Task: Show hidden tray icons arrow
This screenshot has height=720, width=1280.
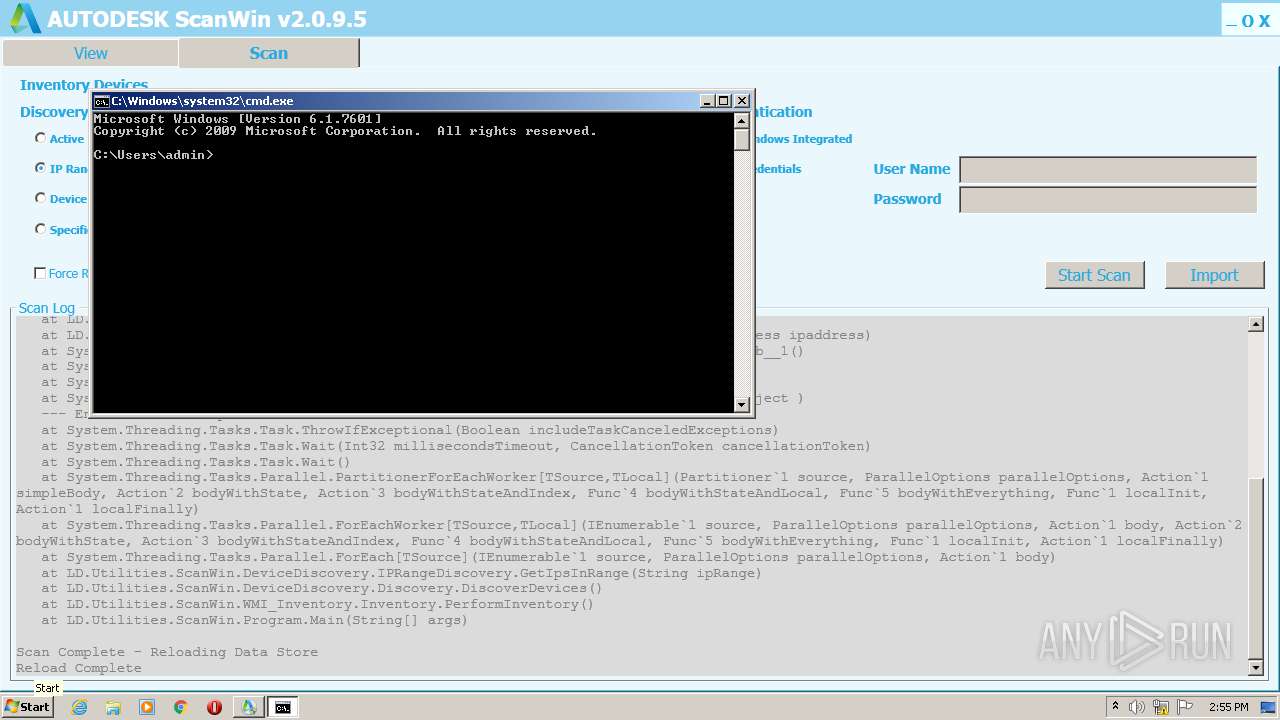Action: [1115, 707]
